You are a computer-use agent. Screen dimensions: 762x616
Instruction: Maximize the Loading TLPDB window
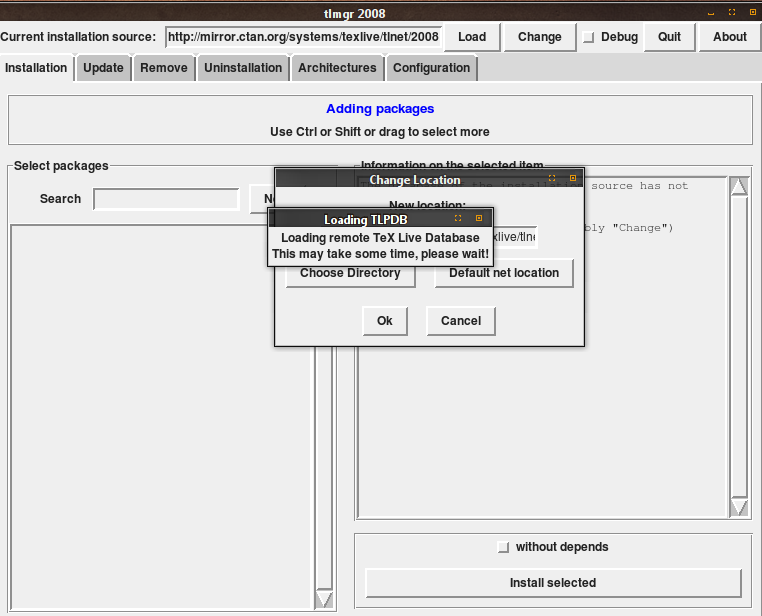pos(458,218)
